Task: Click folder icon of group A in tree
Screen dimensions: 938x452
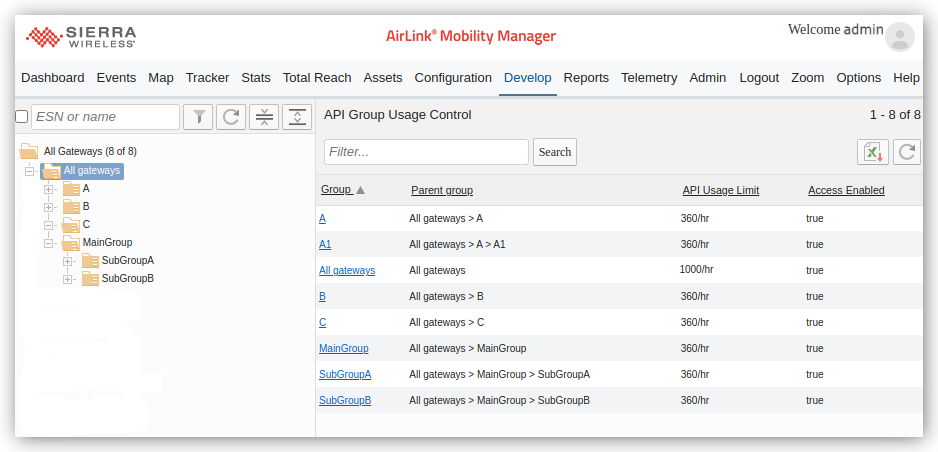Action: [x=71, y=189]
